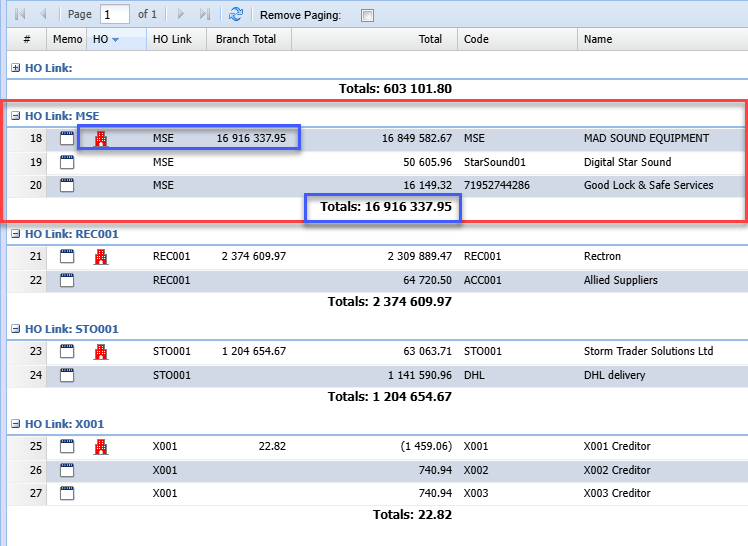Go to the first page
Screen dimensions: 748x546
coord(20,14)
